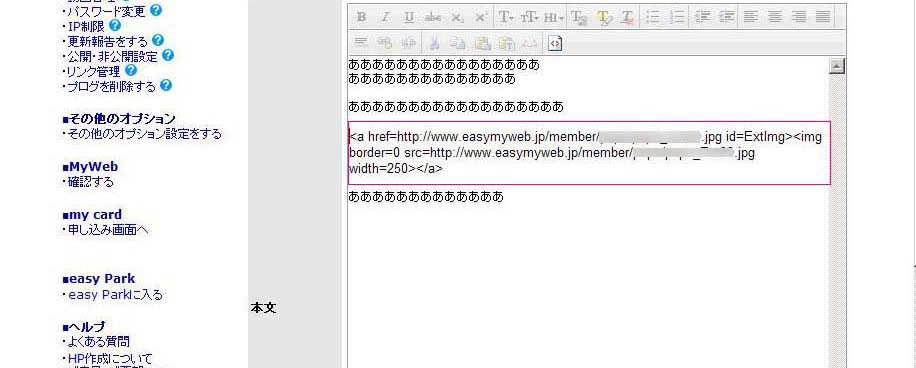Toggle HTML source view icon
Image resolution: width=916 pixels, height=368 pixels.
tap(555, 43)
